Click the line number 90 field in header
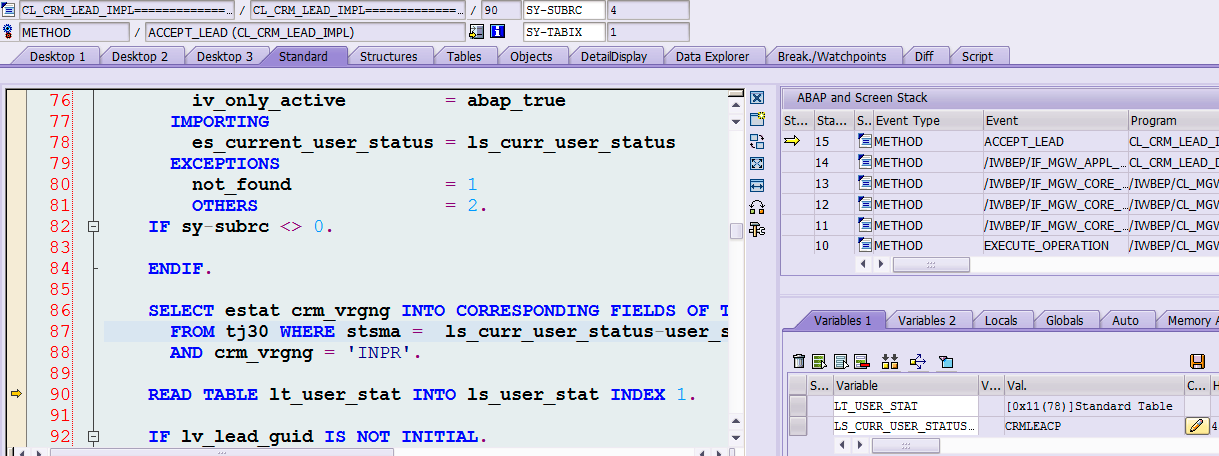This screenshot has width=1219, height=456. 499,10
